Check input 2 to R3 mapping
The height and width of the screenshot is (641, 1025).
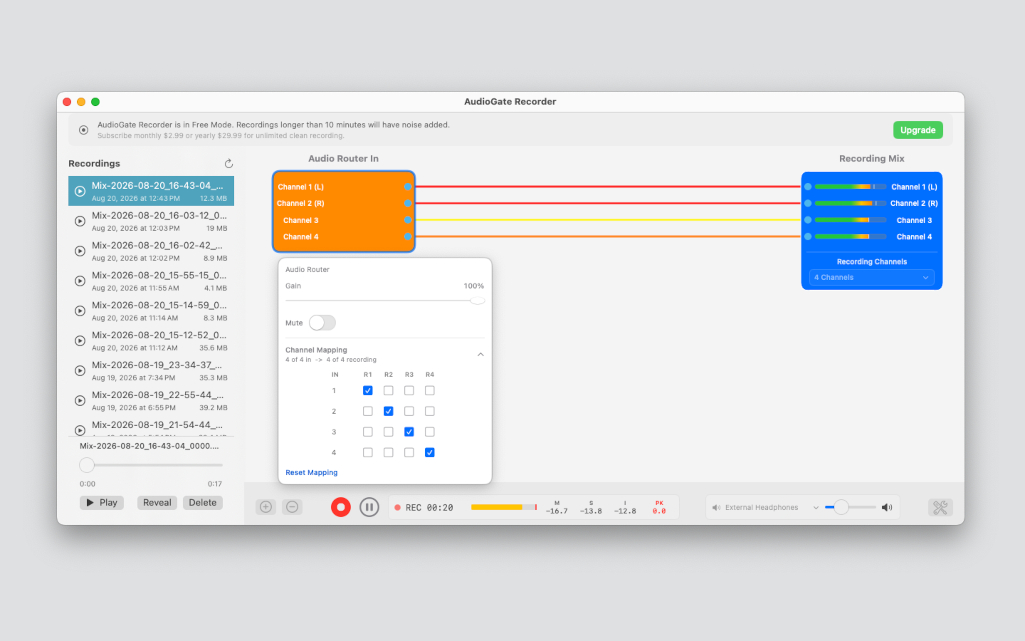(409, 411)
